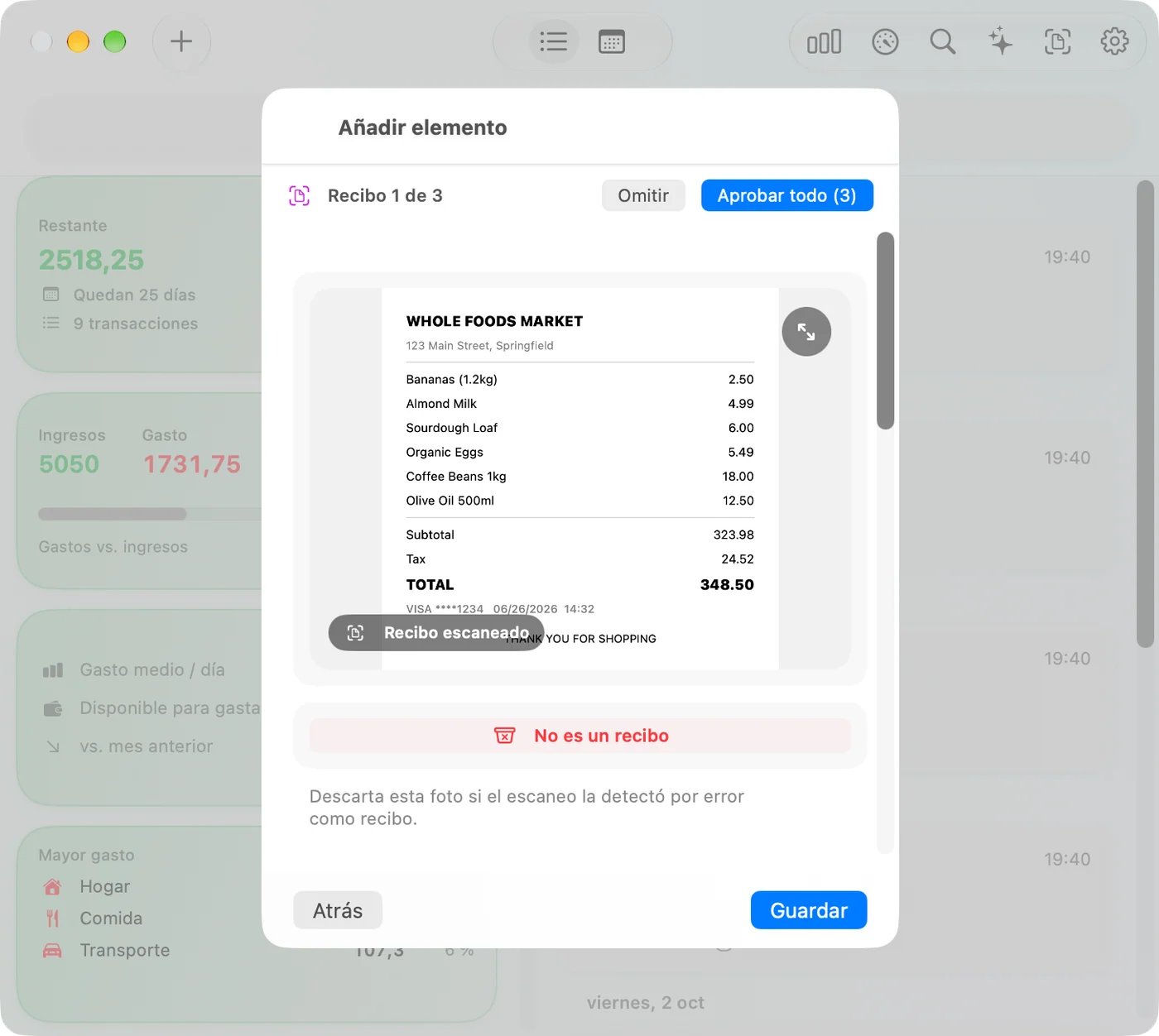Mark photo as No es un recibo
The height and width of the screenshot is (1036, 1159).
[x=580, y=736]
